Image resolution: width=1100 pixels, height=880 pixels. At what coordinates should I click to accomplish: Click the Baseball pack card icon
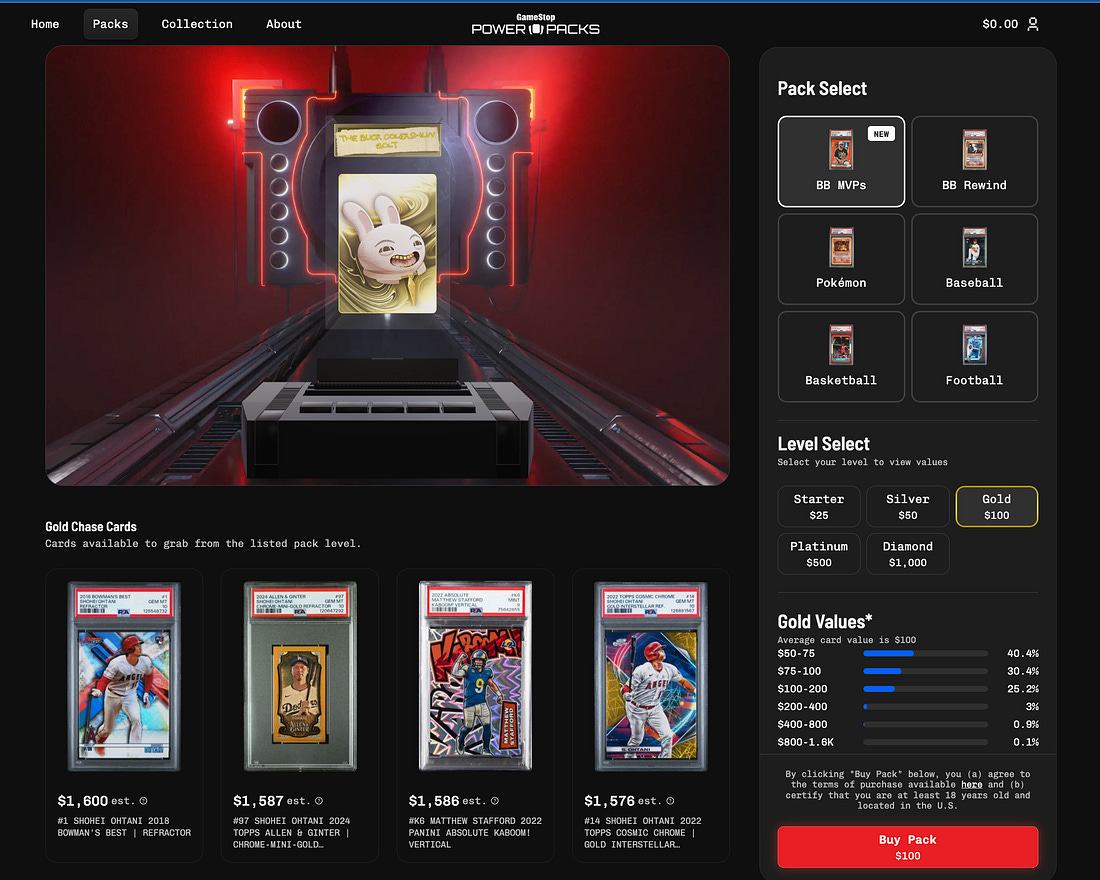point(974,247)
